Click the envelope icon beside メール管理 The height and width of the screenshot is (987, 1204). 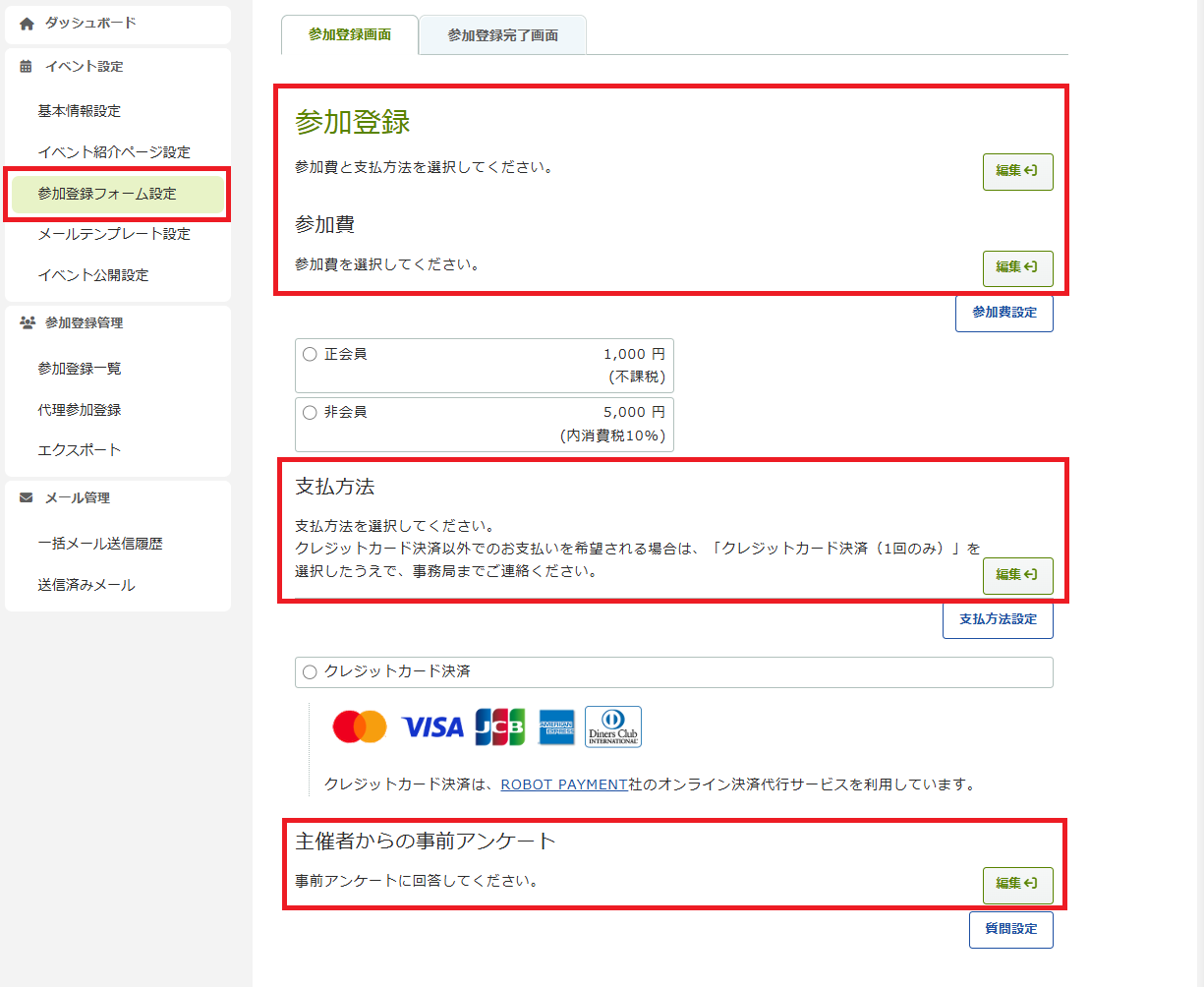(27, 498)
